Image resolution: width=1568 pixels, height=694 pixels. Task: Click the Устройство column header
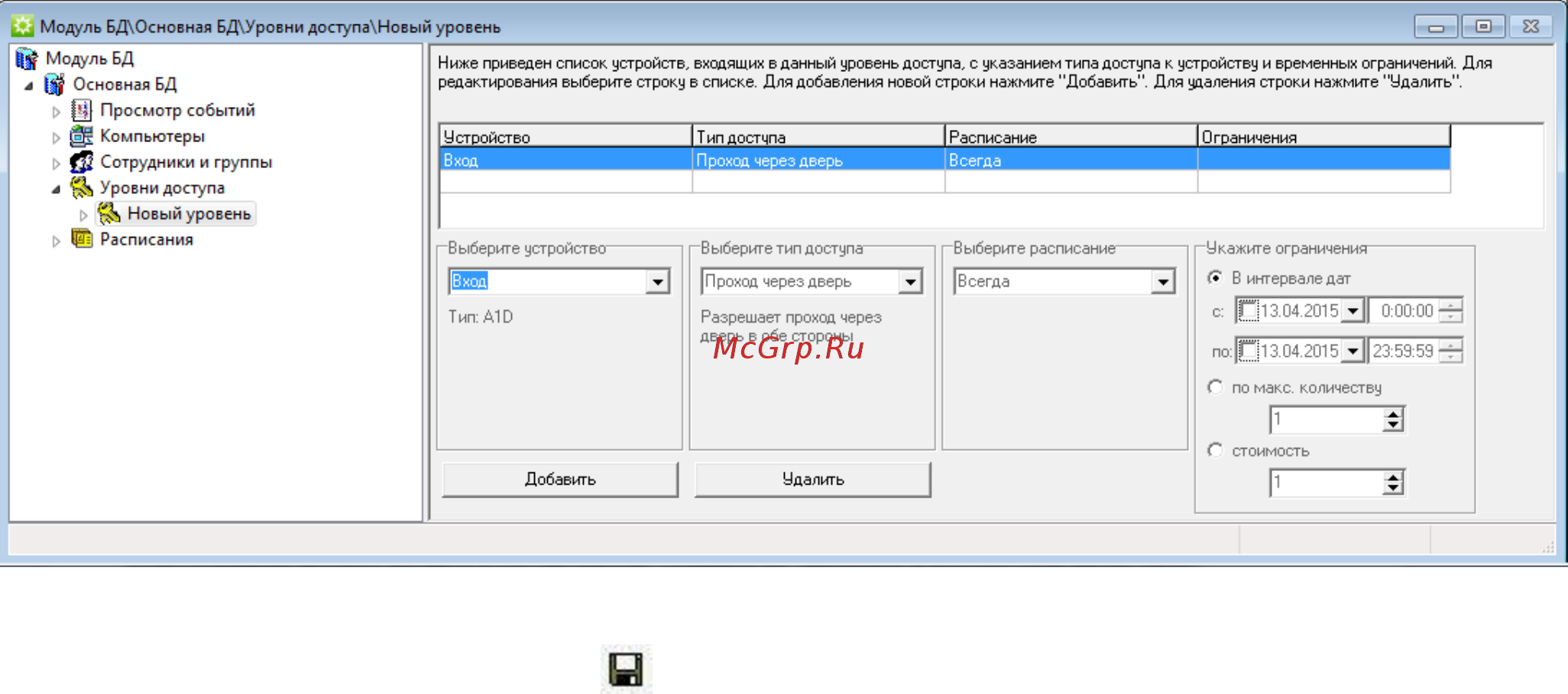click(566, 137)
